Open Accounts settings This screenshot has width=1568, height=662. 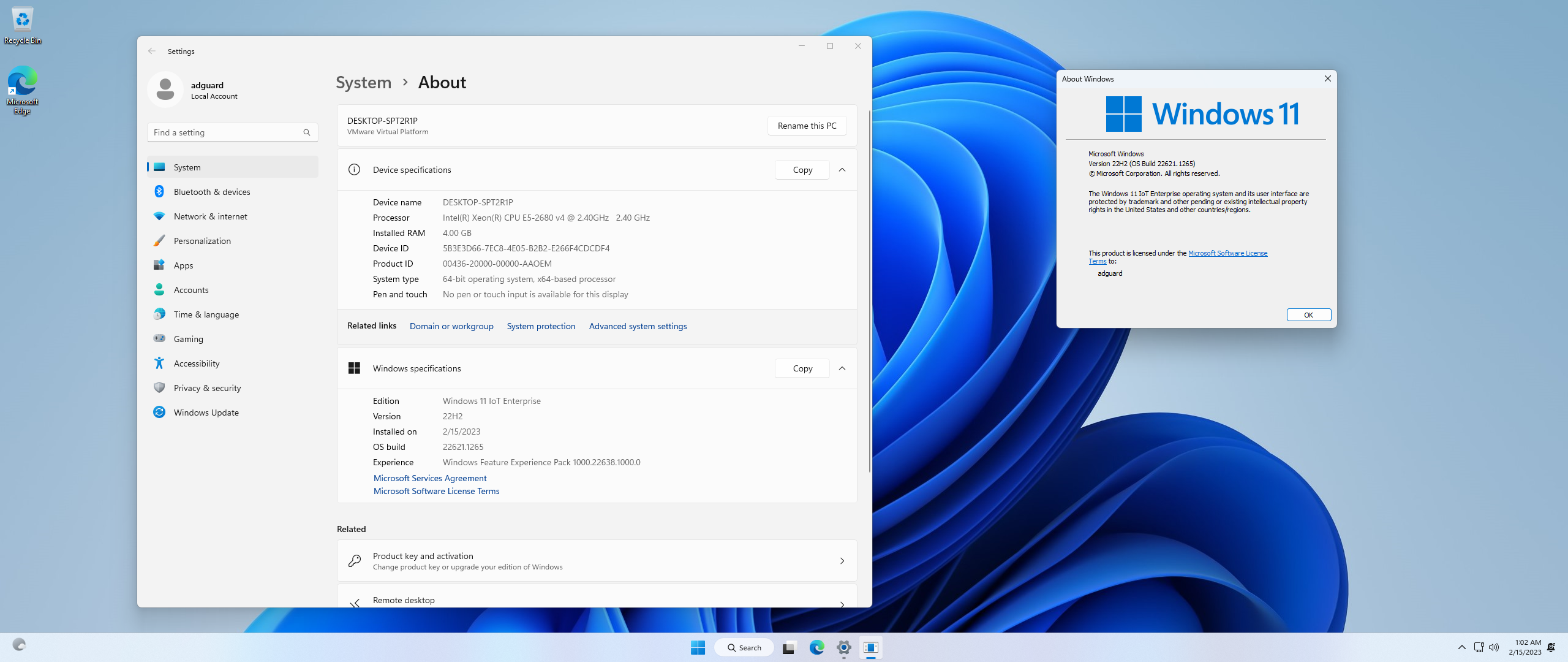[233, 290]
